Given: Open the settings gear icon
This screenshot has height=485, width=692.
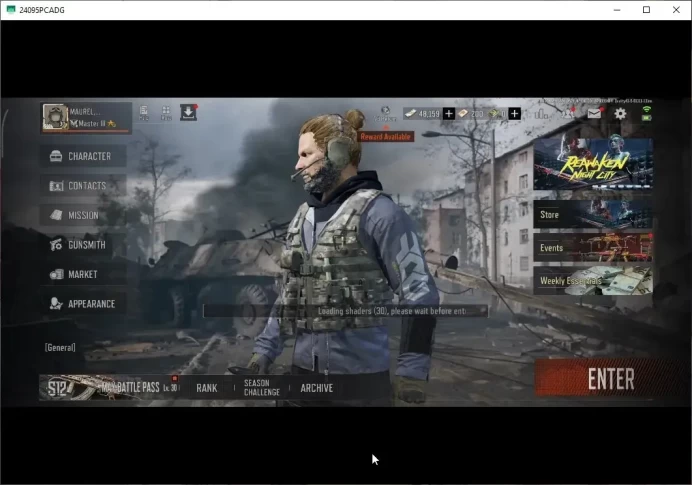Looking at the screenshot, I should pyautogui.click(x=620, y=114).
